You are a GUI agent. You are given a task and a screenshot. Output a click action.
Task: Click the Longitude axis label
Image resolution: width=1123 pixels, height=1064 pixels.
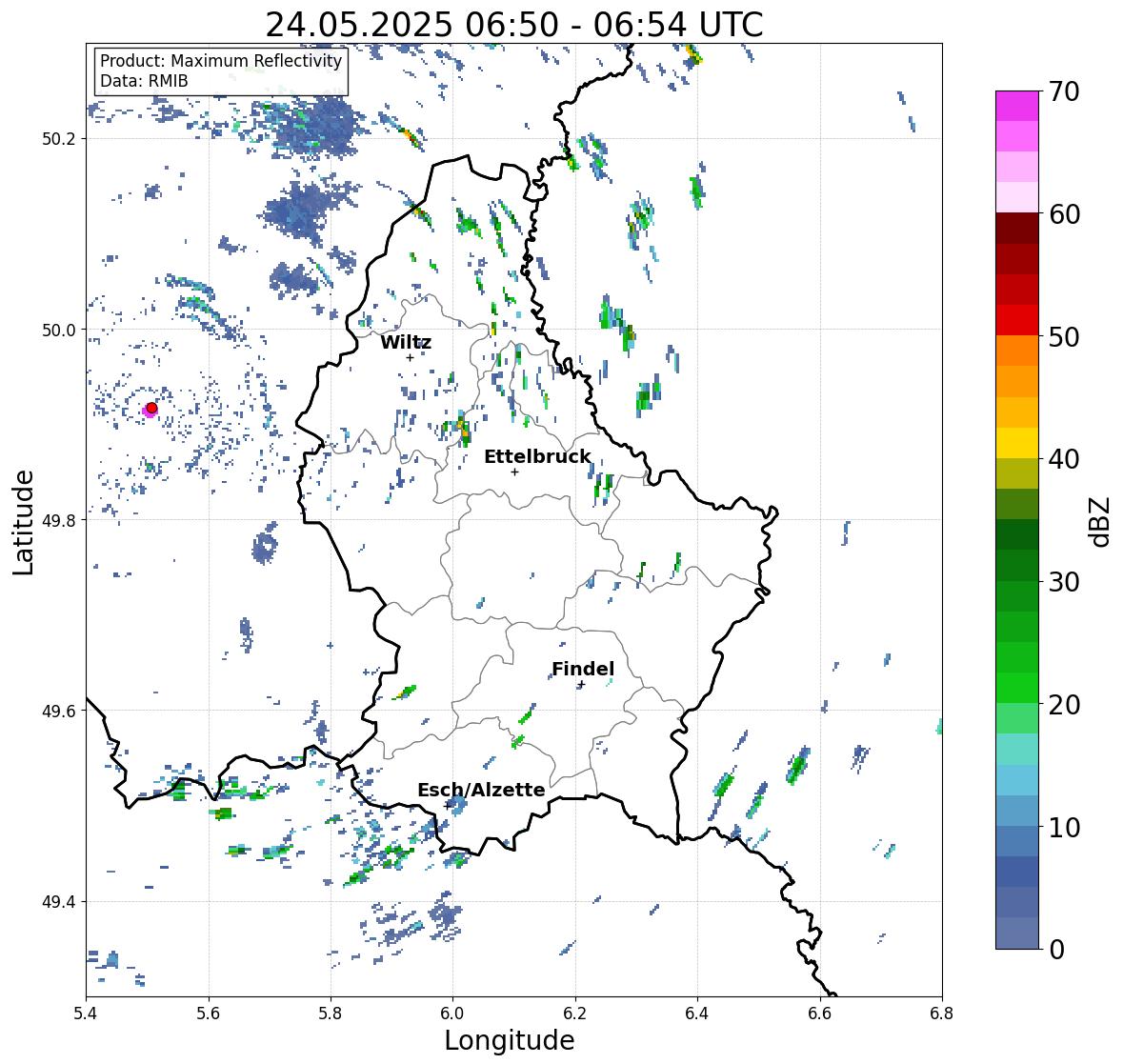510,1040
